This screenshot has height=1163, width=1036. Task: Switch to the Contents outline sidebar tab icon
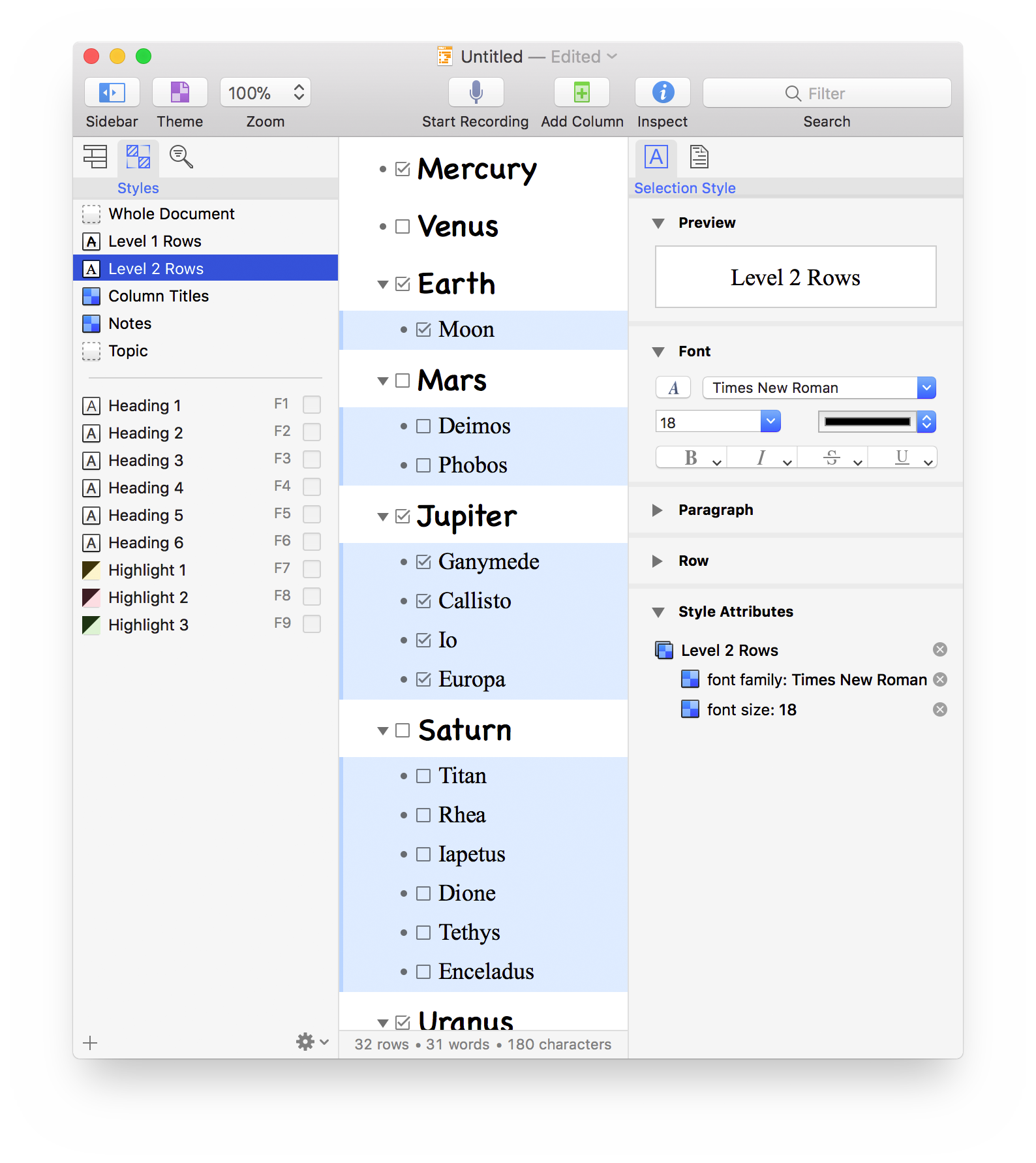pyautogui.click(x=95, y=157)
